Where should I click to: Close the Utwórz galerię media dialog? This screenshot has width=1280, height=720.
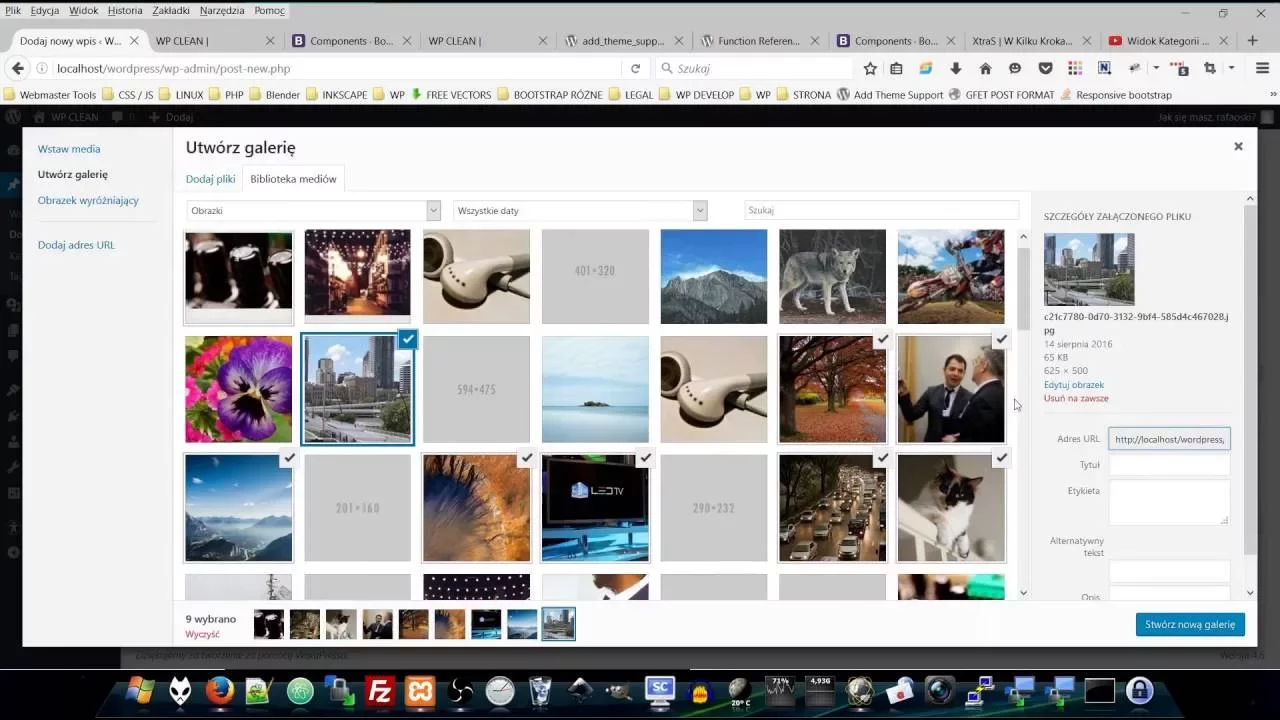pyautogui.click(x=1238, y=146)
